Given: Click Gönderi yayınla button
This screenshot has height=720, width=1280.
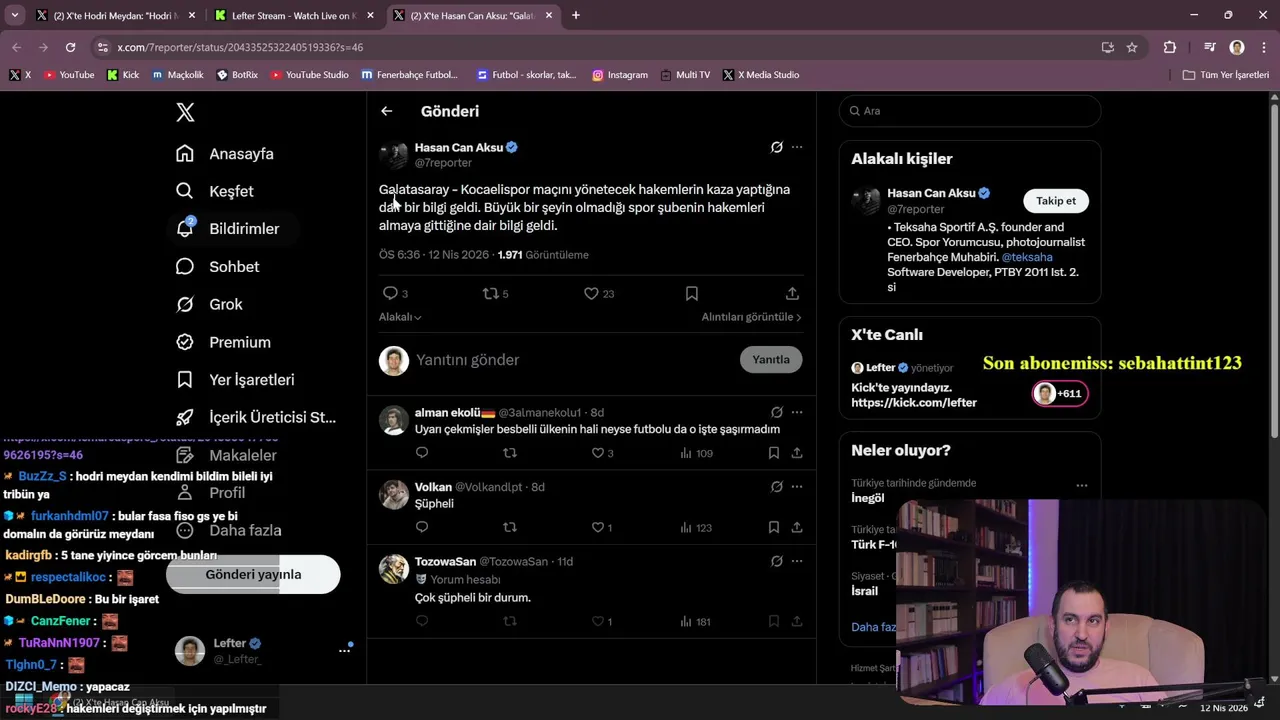Looking at the screenshot, I should 253,575.
